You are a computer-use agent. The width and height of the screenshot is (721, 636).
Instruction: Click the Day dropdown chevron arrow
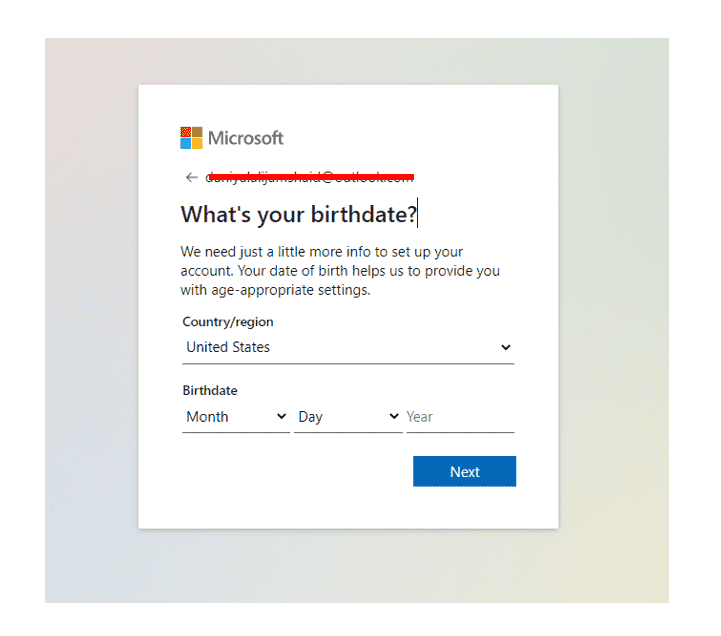[x=393, y=417]
